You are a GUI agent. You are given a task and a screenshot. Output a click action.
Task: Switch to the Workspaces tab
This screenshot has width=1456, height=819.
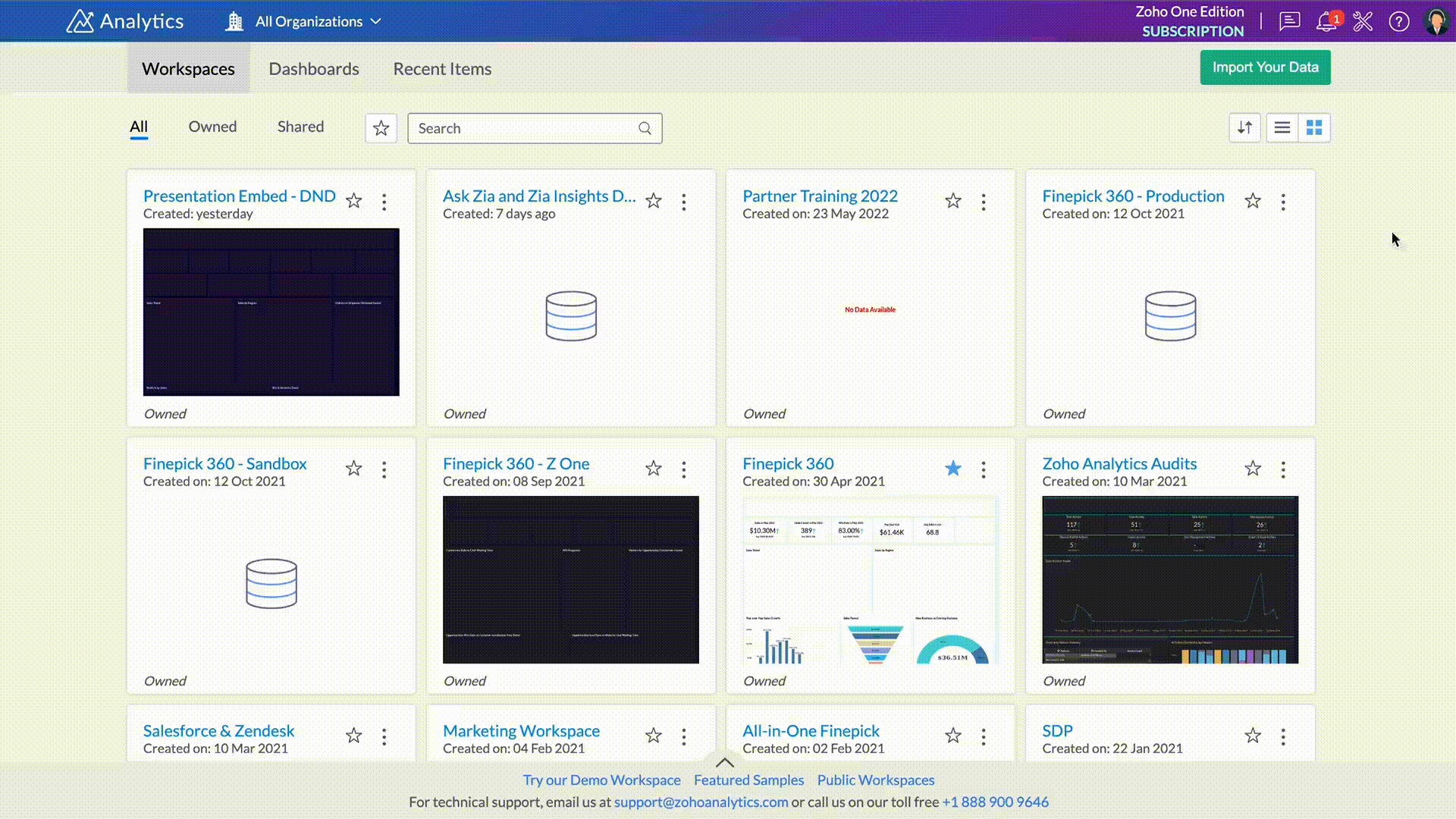tap(188, 68)
